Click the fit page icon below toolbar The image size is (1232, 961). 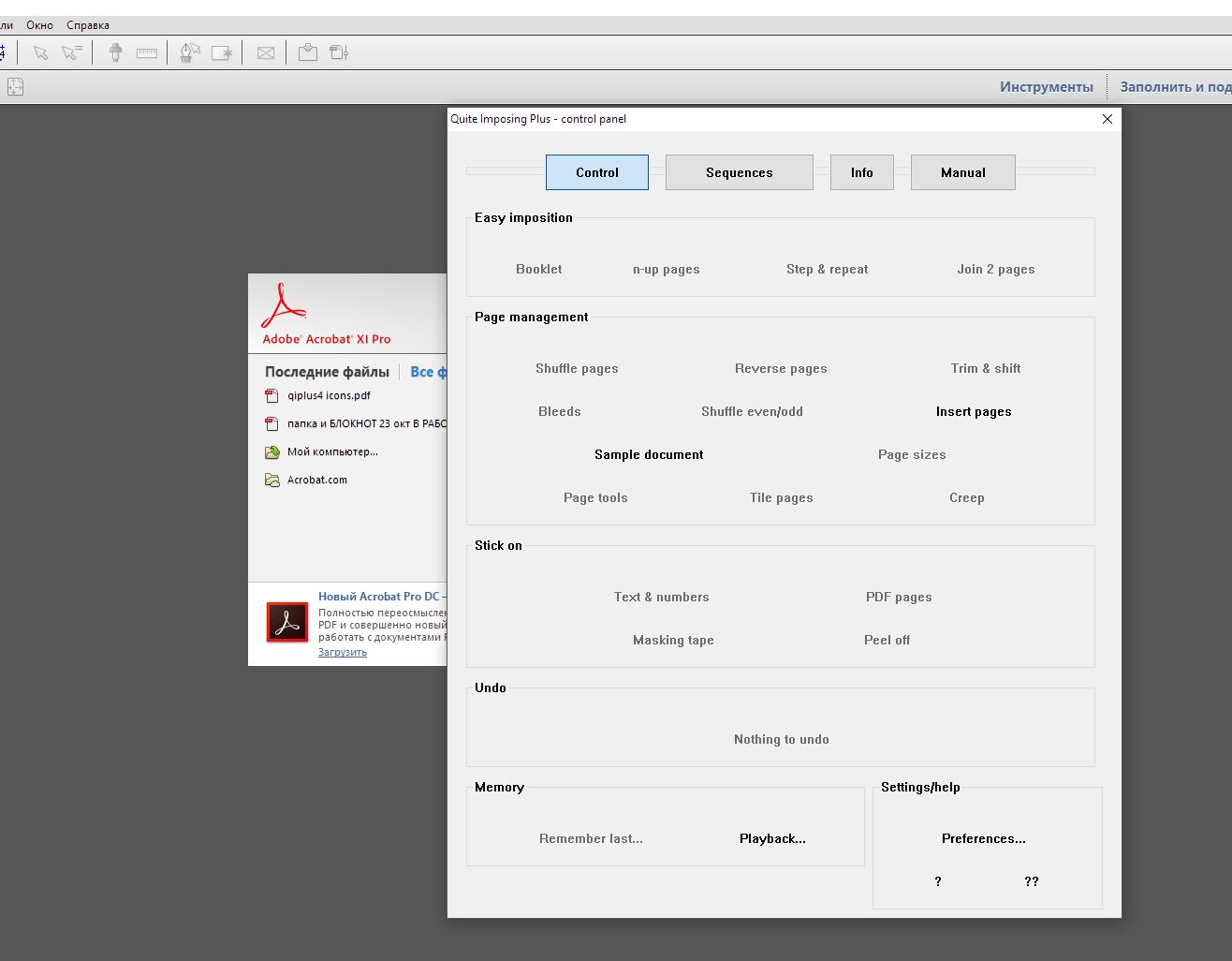[15, 87]
